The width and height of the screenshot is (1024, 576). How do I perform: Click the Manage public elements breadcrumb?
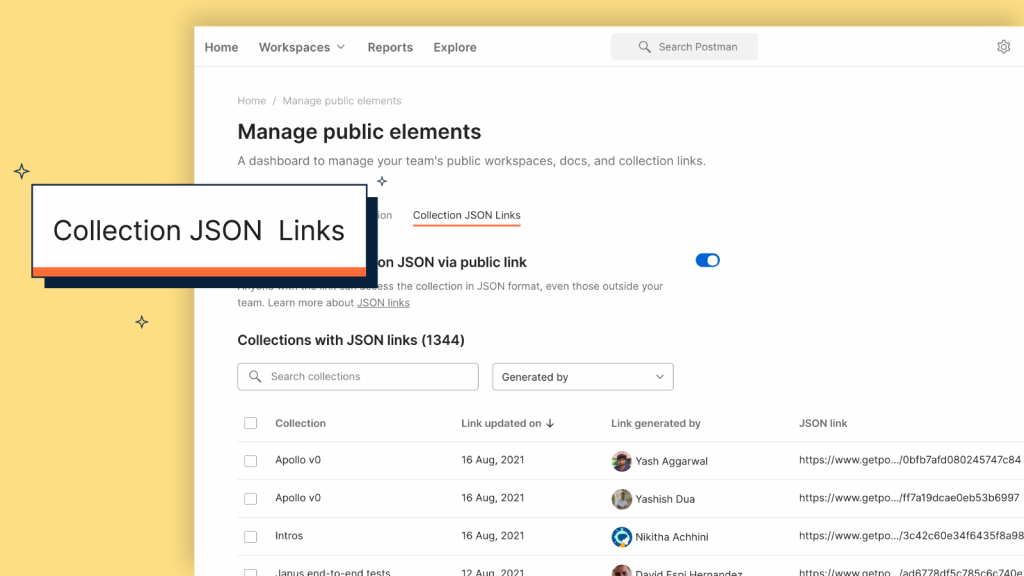(x=342, y=101)
